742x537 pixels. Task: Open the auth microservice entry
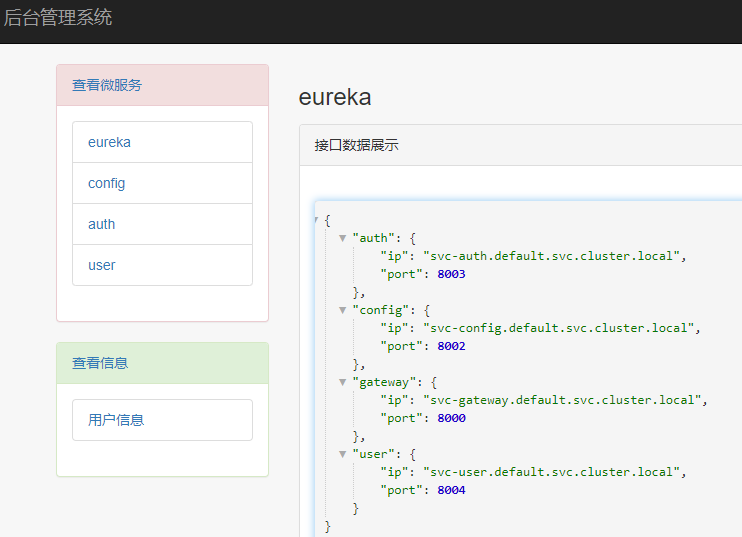point(162,224)
